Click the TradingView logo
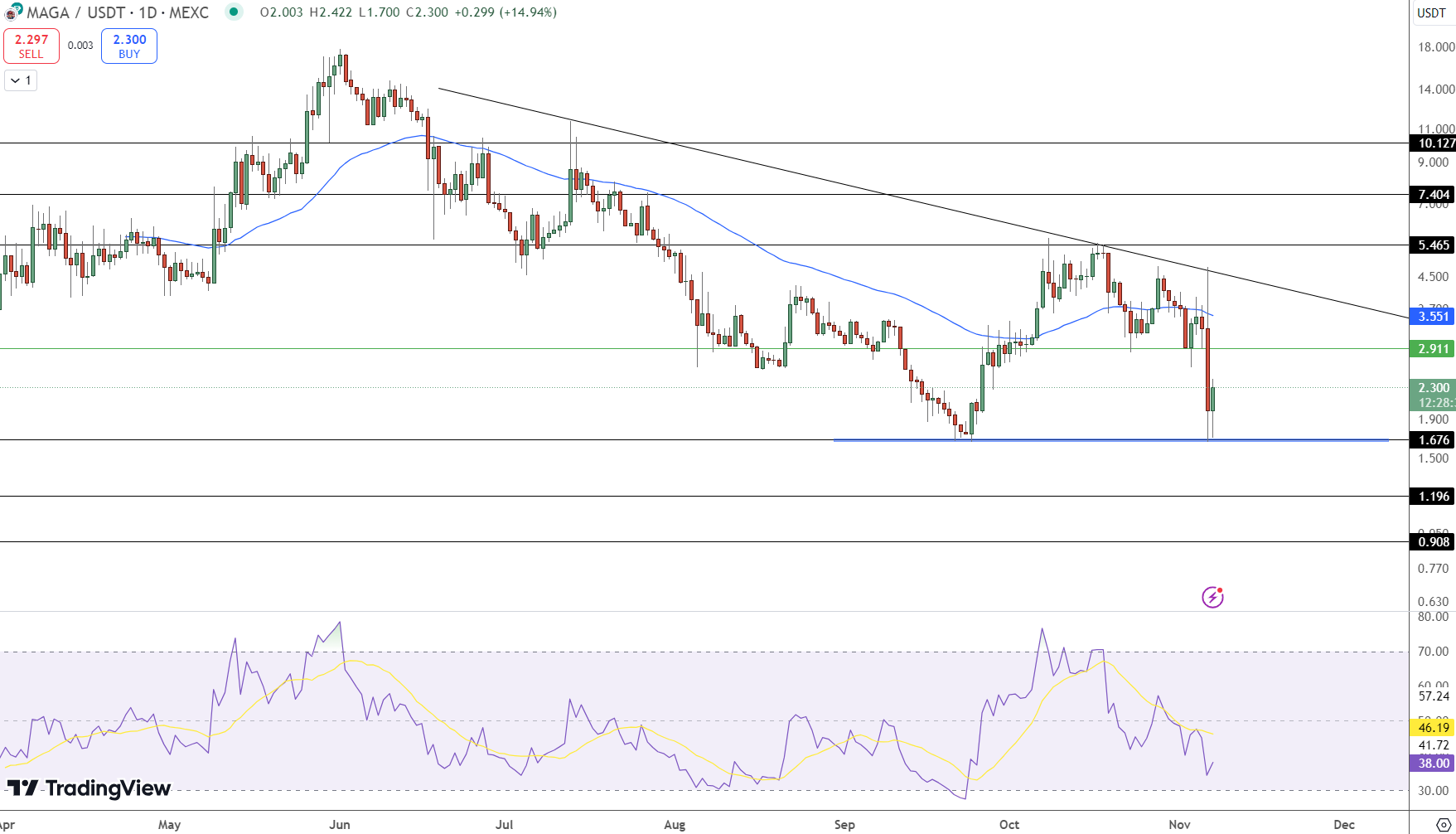1456x834 pixels. (89, 788)
